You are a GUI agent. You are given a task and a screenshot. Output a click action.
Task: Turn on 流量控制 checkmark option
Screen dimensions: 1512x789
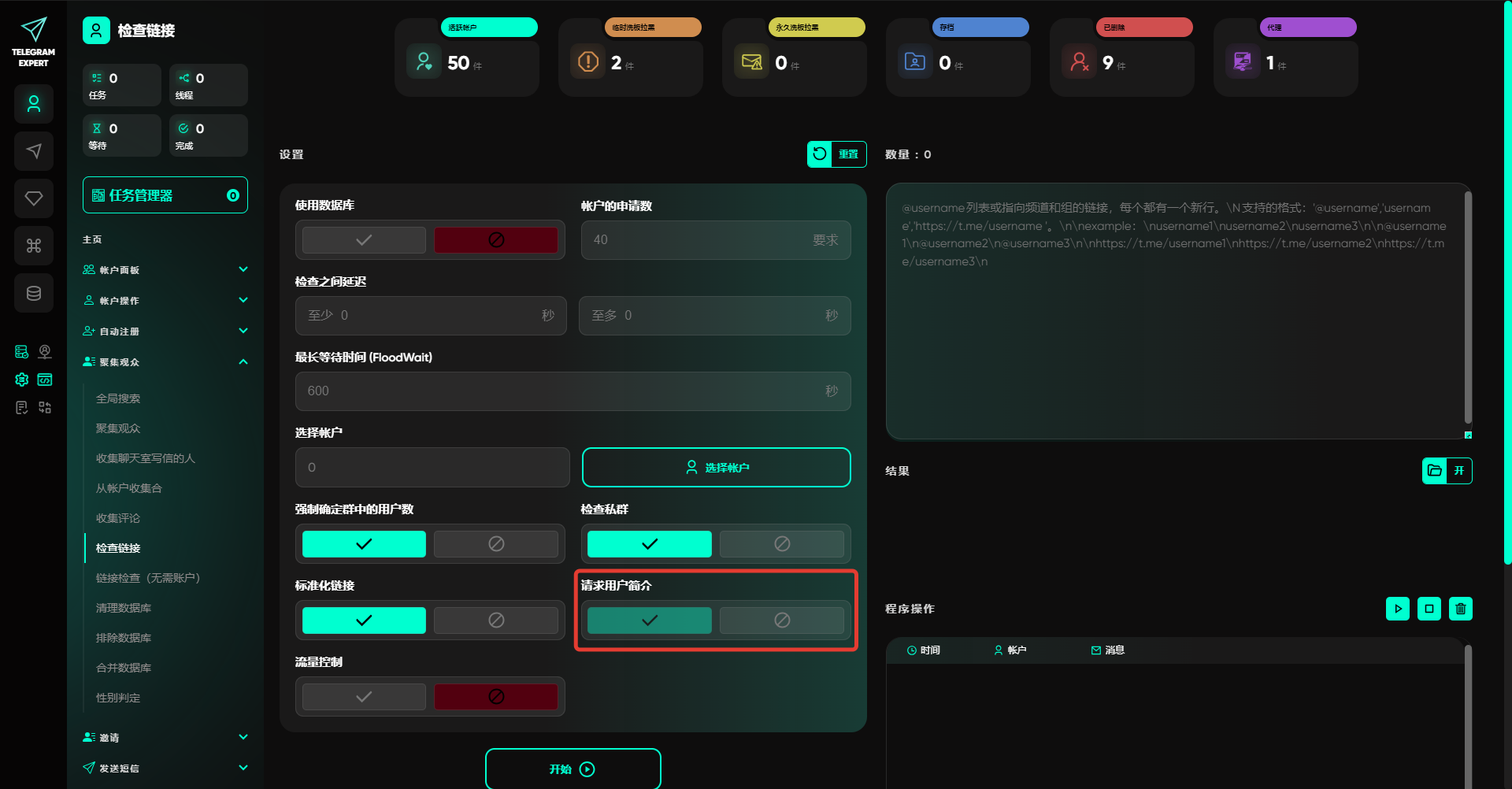[364, 697]
